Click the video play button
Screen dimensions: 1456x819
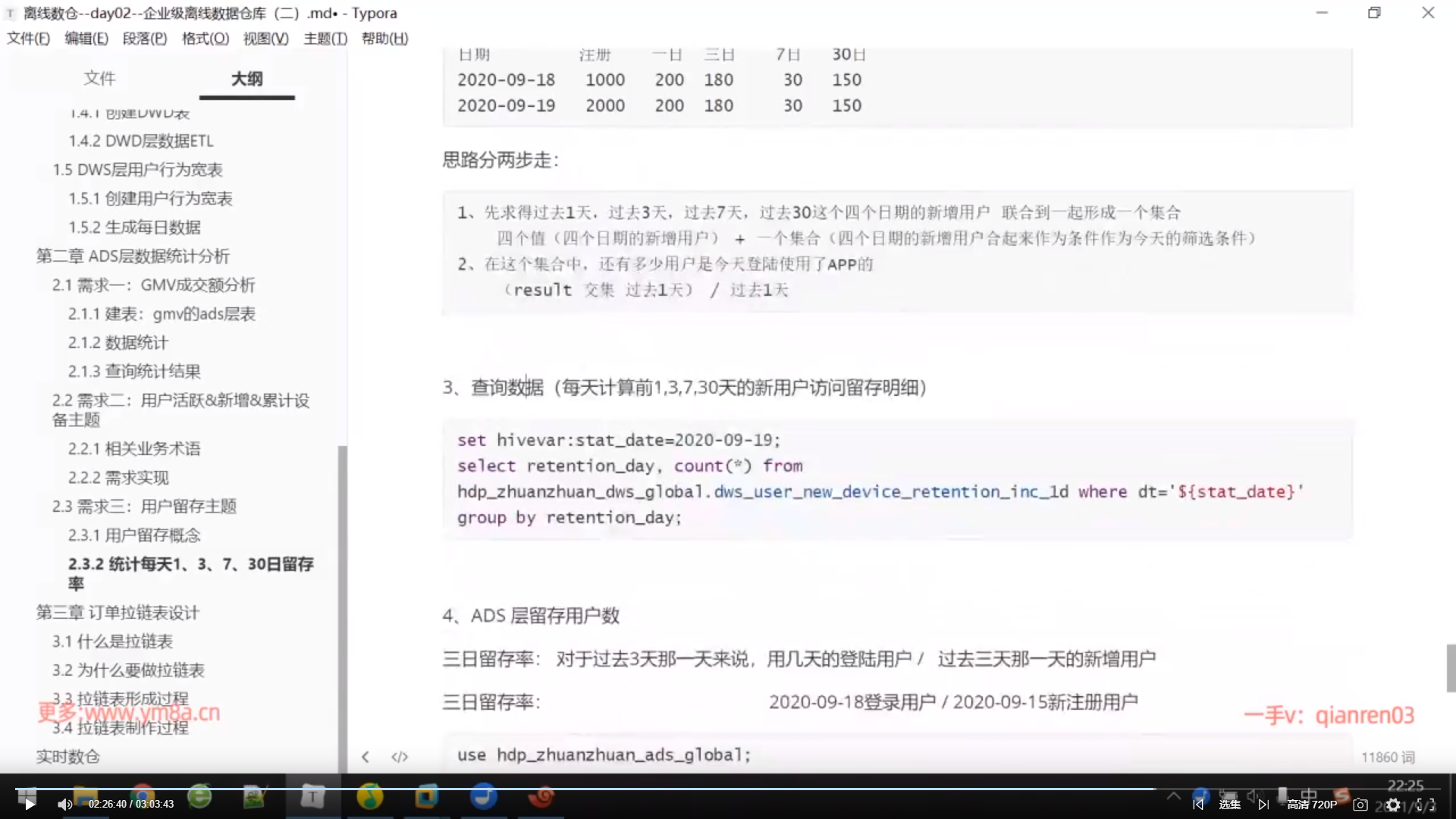(30, 805)
